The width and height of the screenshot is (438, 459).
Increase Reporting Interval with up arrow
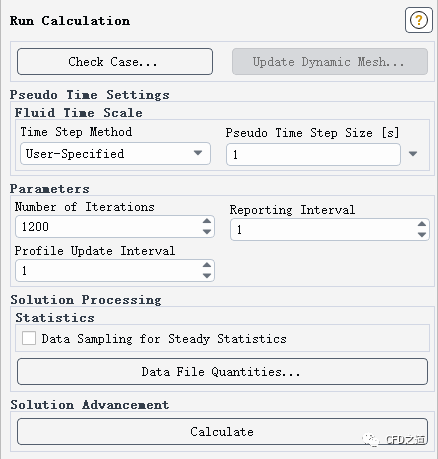coord(422,224)
